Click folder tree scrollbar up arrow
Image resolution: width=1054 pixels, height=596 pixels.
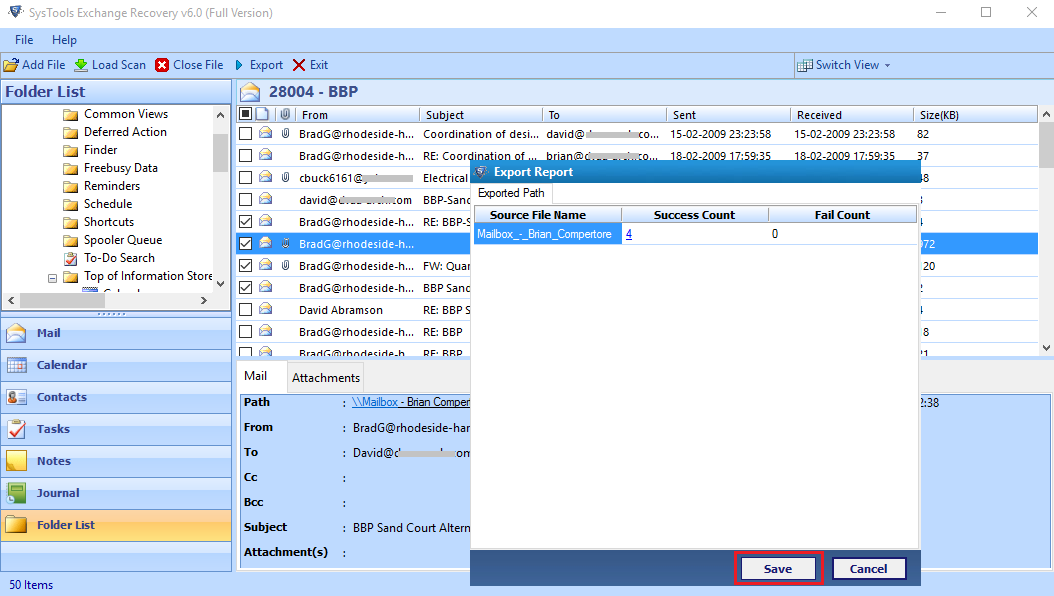(220, 115)
